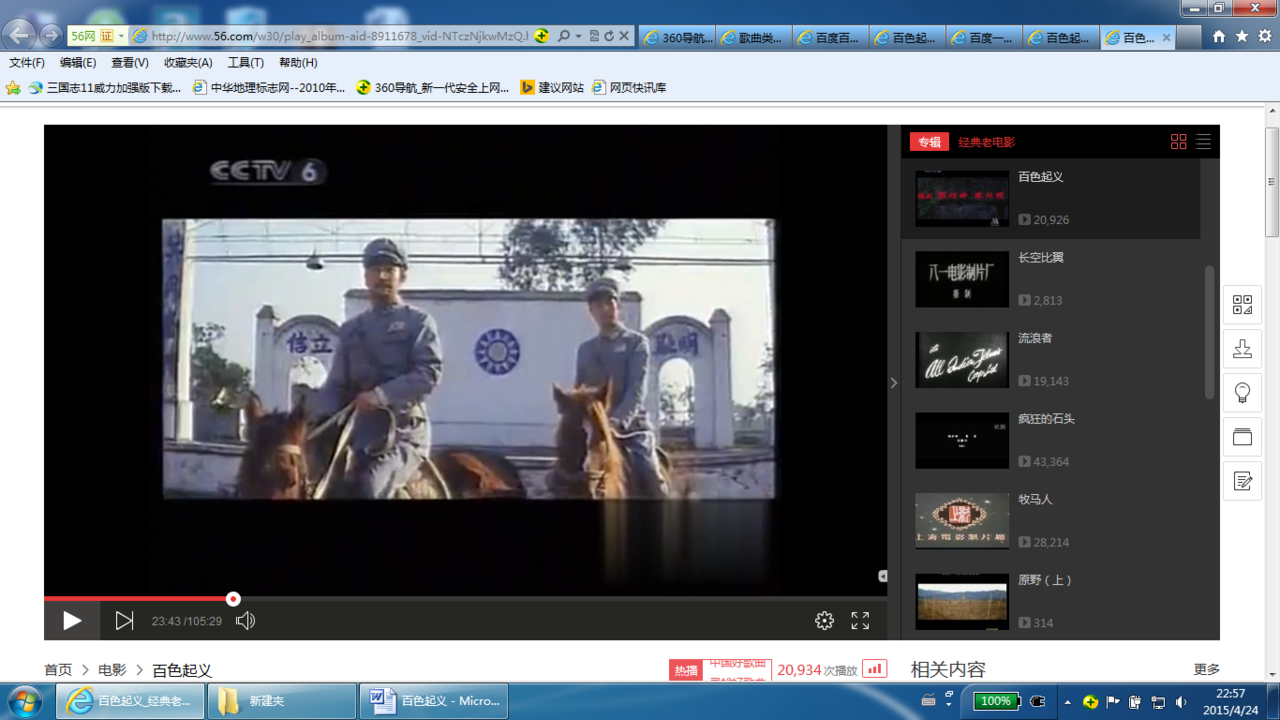Open browser Home icon
The width and height of the screenshot is (1280, 720).
click(1218, 36)
